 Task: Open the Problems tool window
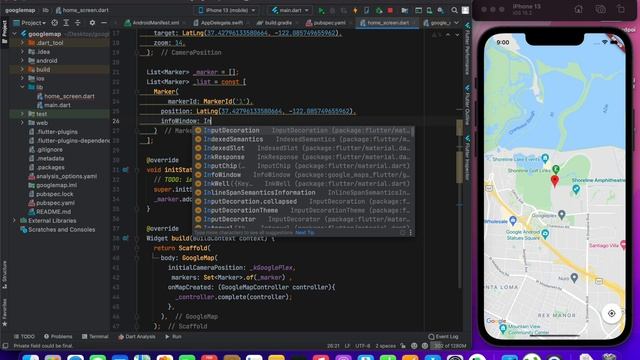tap(58, 337)
